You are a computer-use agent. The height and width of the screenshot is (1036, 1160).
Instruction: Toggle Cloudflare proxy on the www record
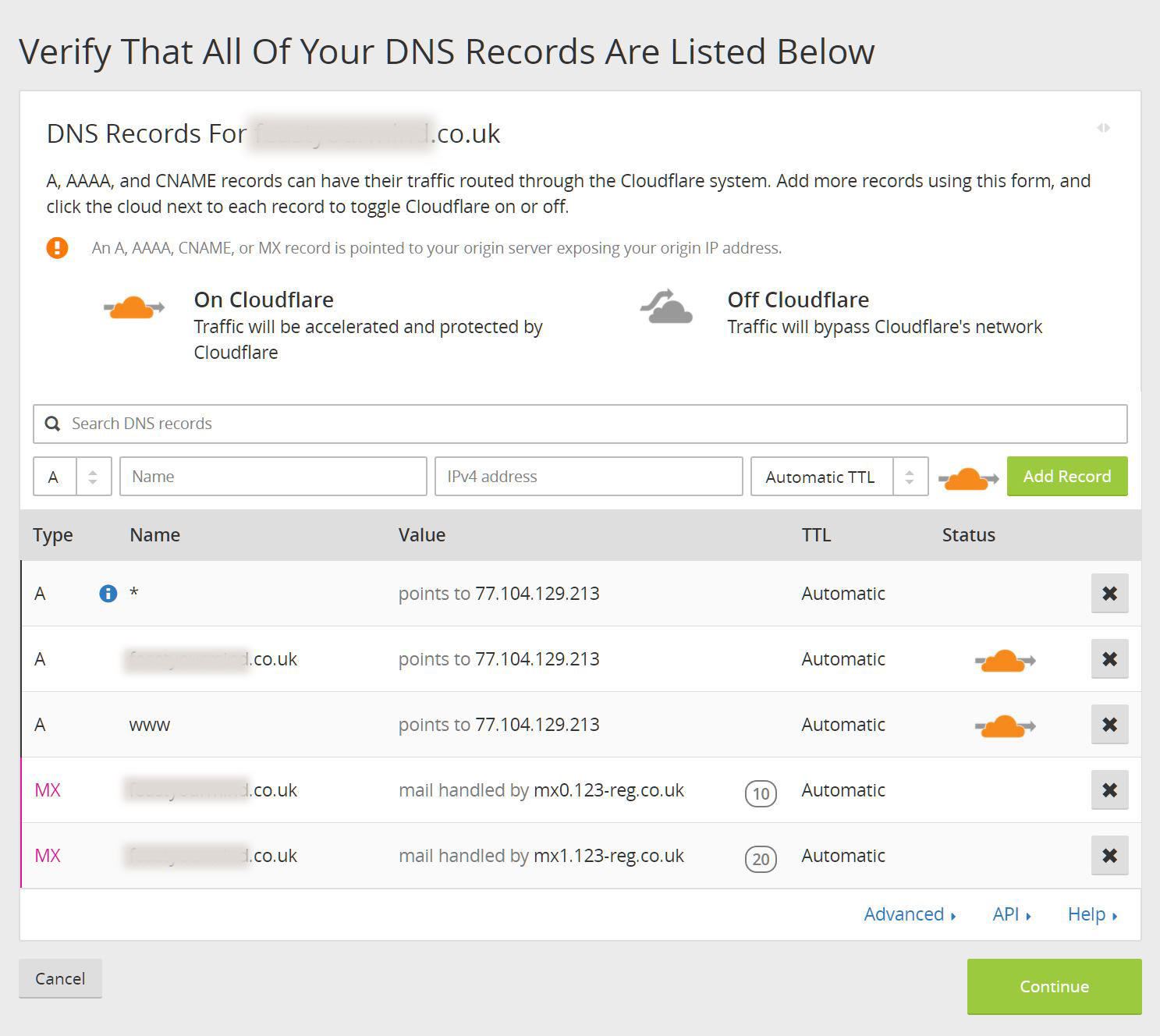tap(1005, 726)
